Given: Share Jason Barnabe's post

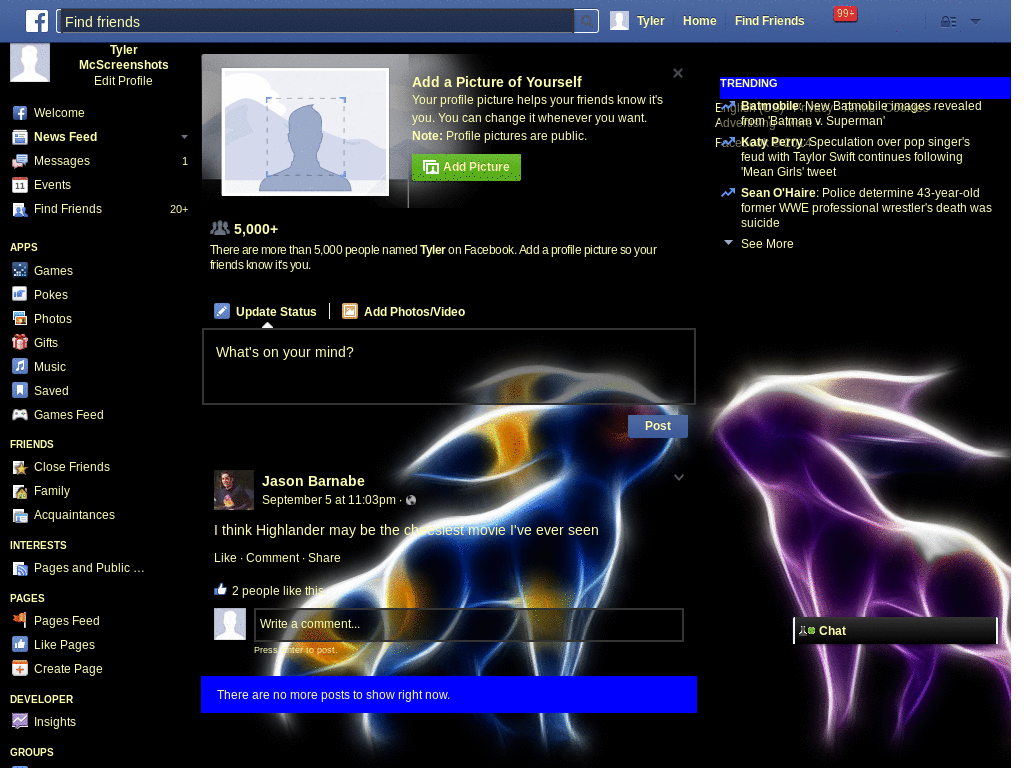Looking at the screenshot, I should coord(324,558).
